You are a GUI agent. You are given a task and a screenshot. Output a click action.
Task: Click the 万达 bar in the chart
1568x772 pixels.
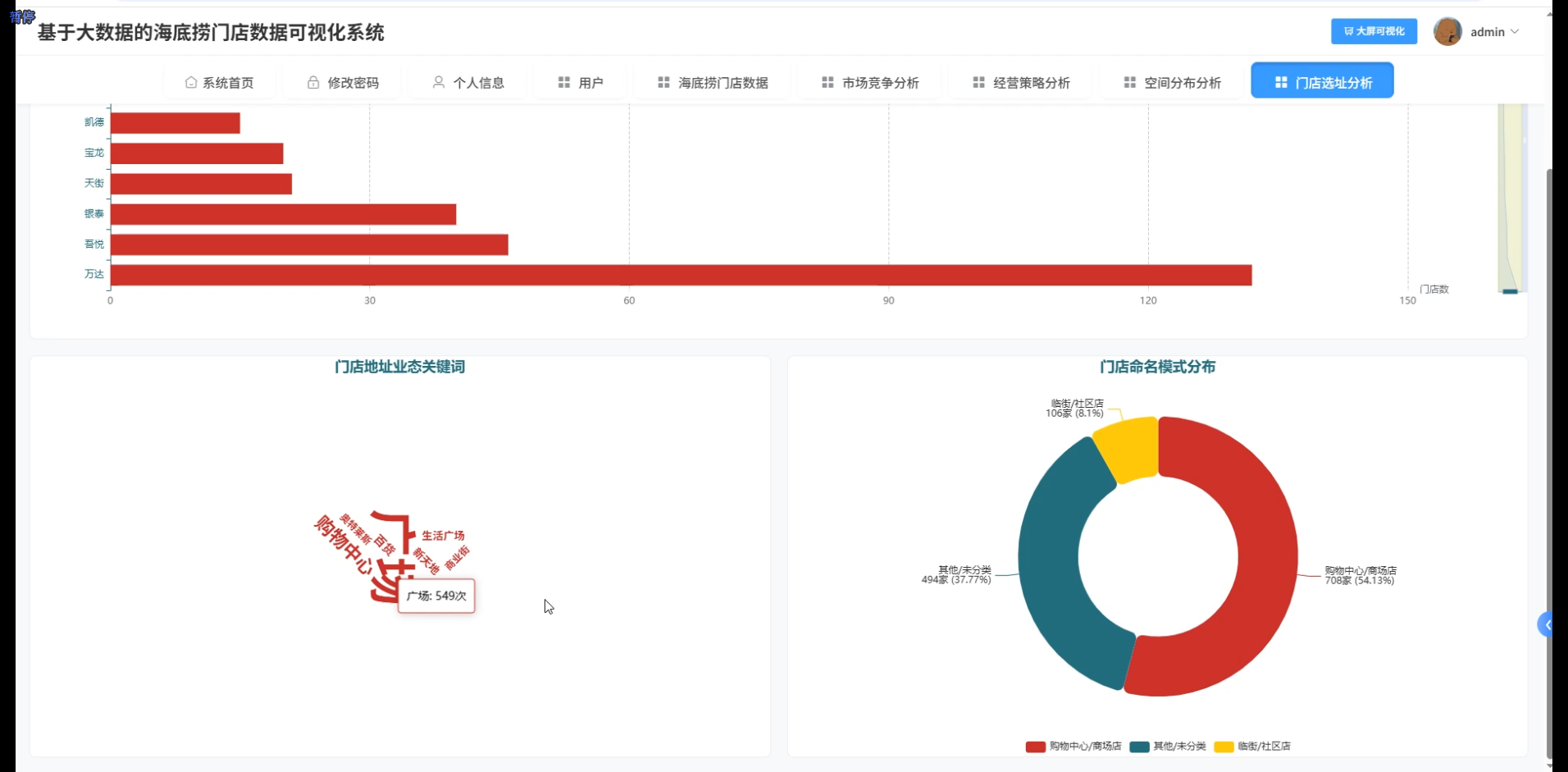pyautogui.click(x=681, y=275)
